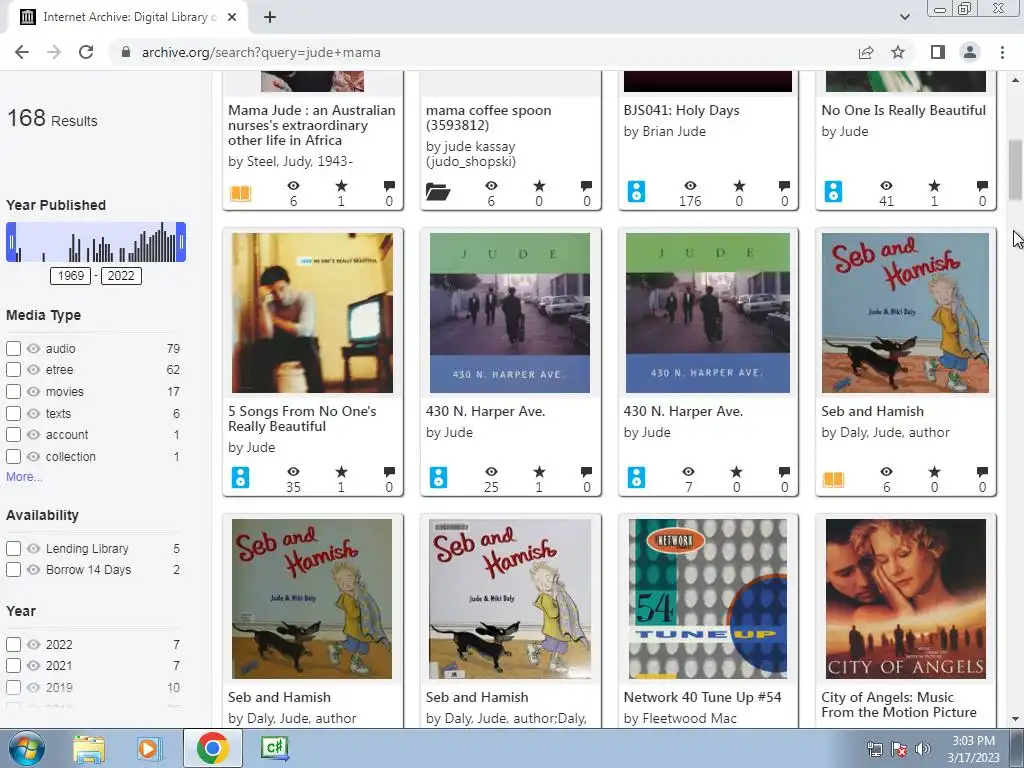Check the account media type checkbox

coord(13,435)
